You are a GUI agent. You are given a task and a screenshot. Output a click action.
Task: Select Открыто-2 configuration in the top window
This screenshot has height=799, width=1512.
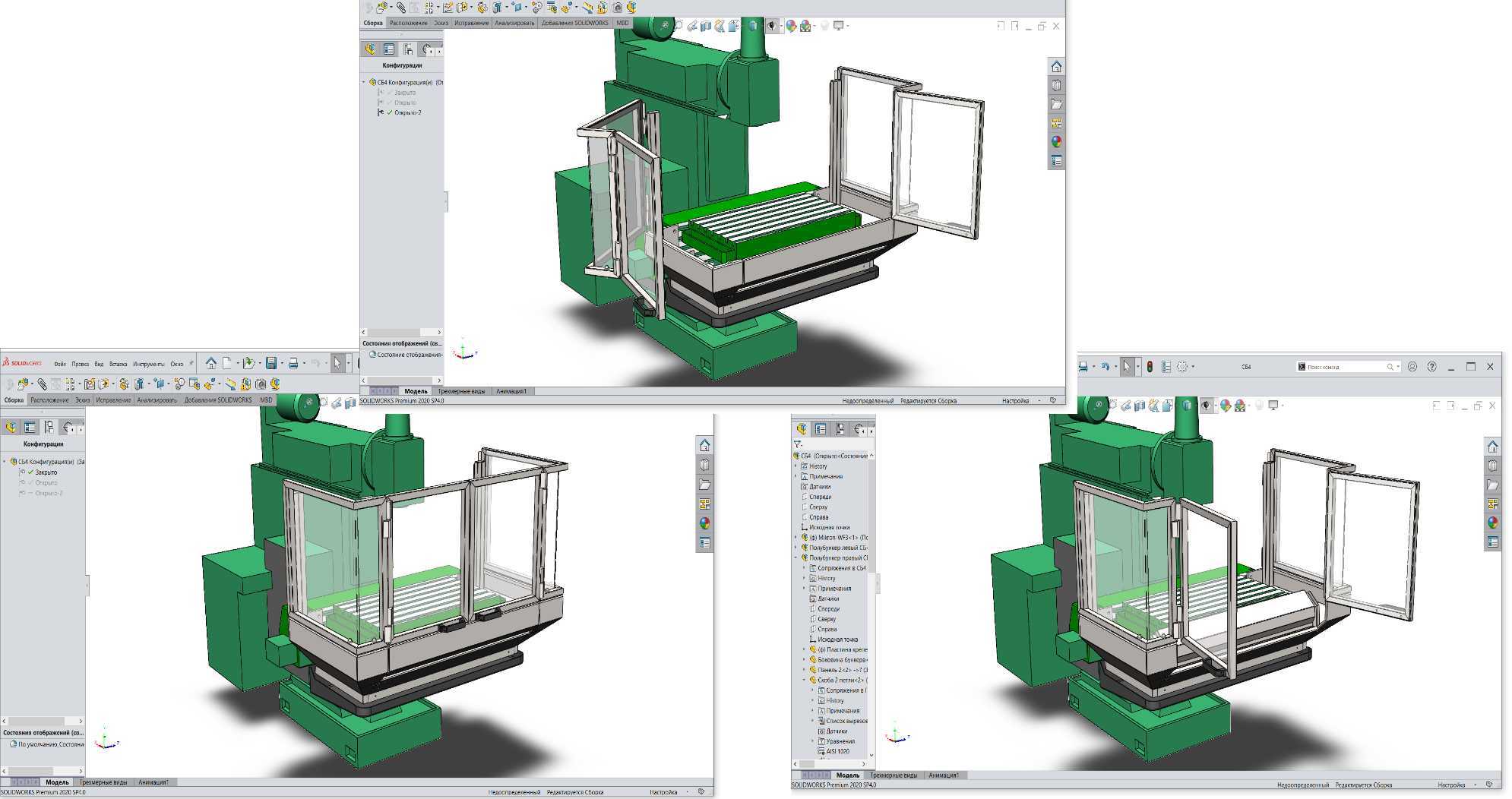coord(407,112)
